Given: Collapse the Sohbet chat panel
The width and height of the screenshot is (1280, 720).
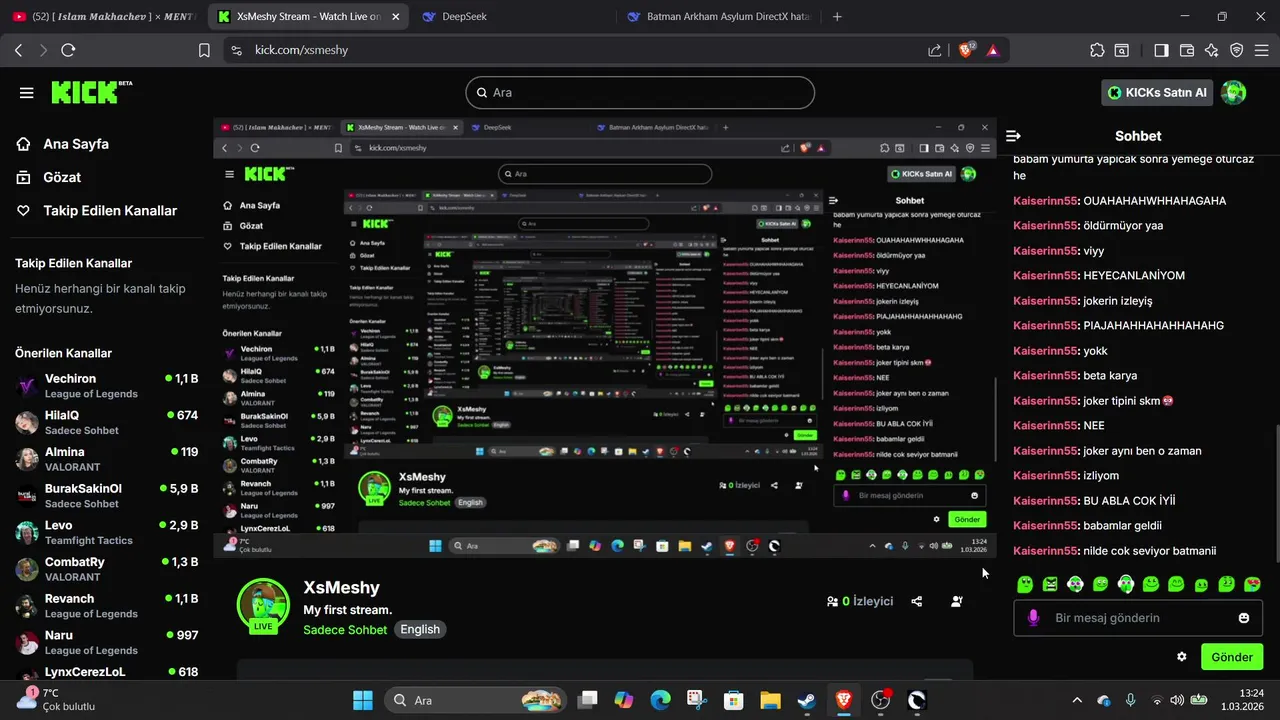Looking at the screenshot, I should 1013,136.
